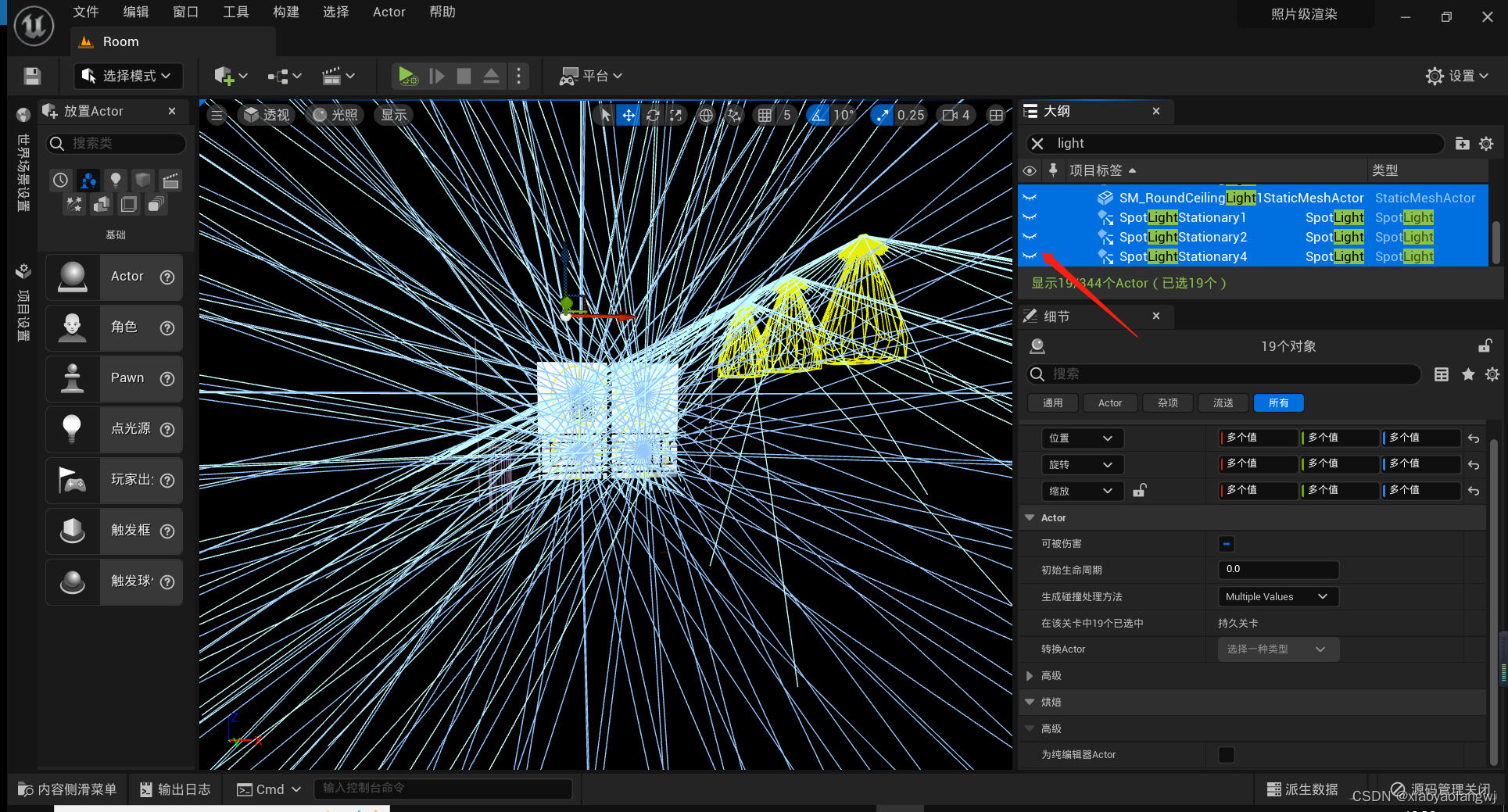Open the Actor menu

(x=389, y=12)
